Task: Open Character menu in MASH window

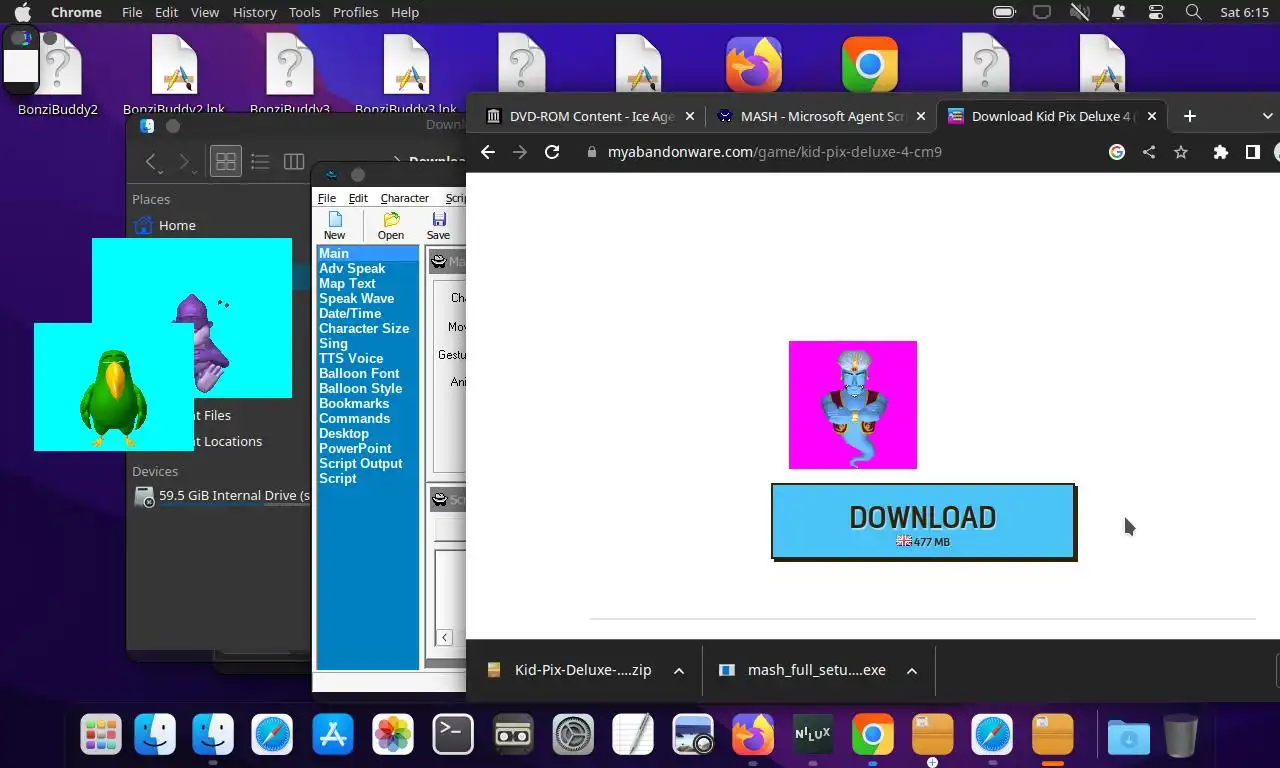Action: click(405, 198)
